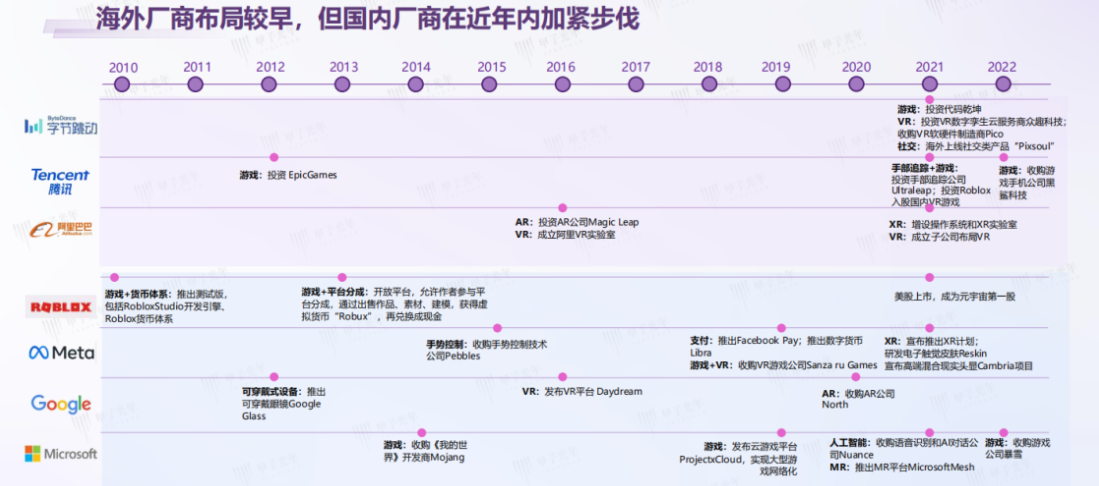Select the Google logo
The image size is (1099, 486).
(x=61, y=404)
